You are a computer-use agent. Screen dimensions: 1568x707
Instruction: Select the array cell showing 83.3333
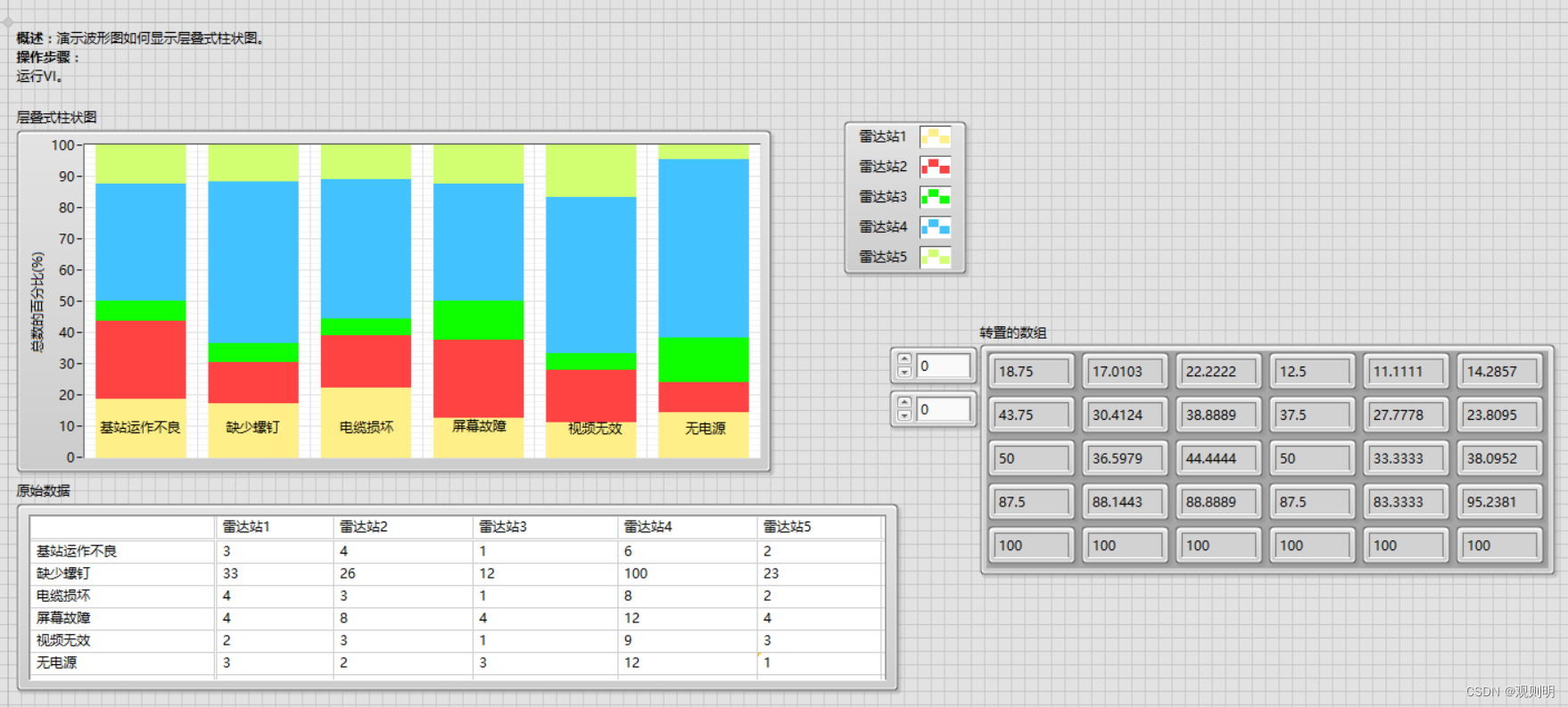coord(1407,503)
